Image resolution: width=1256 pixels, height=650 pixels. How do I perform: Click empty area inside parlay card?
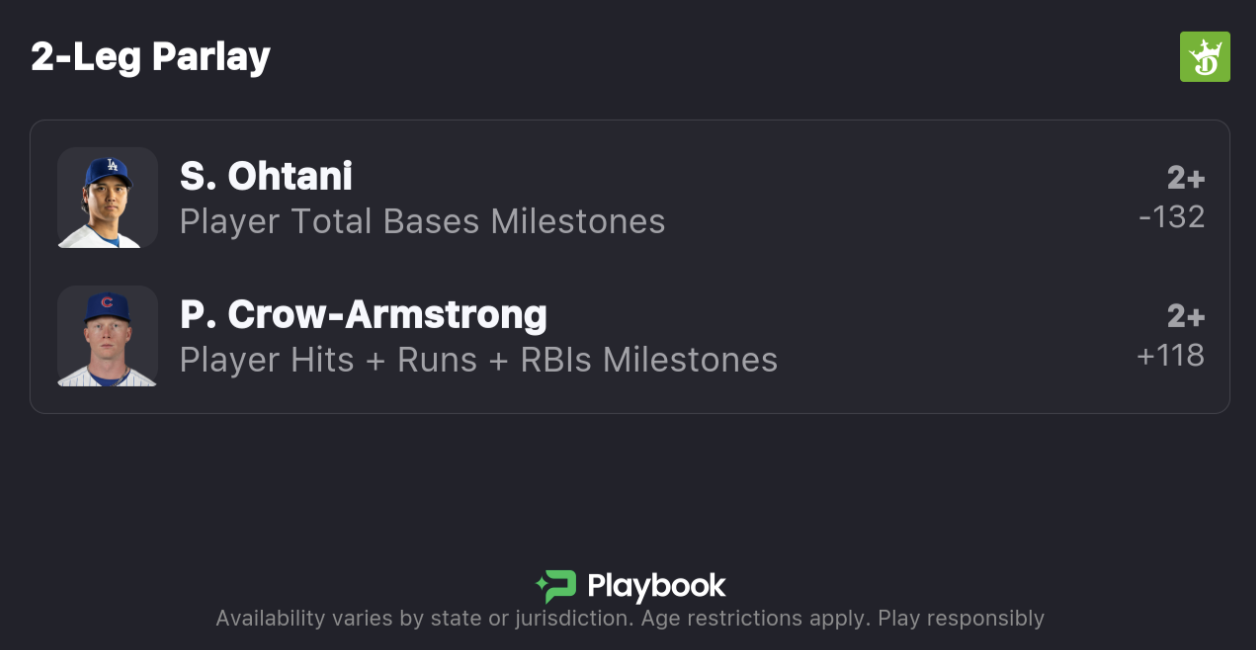click(x=900, y=268)
